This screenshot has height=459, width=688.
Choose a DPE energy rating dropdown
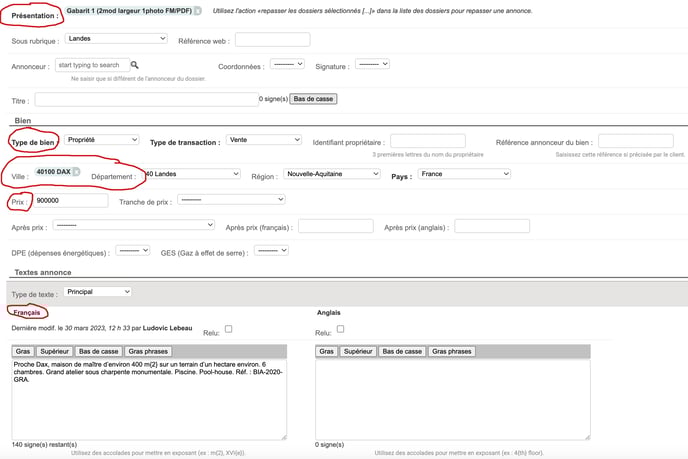[133, 251]
